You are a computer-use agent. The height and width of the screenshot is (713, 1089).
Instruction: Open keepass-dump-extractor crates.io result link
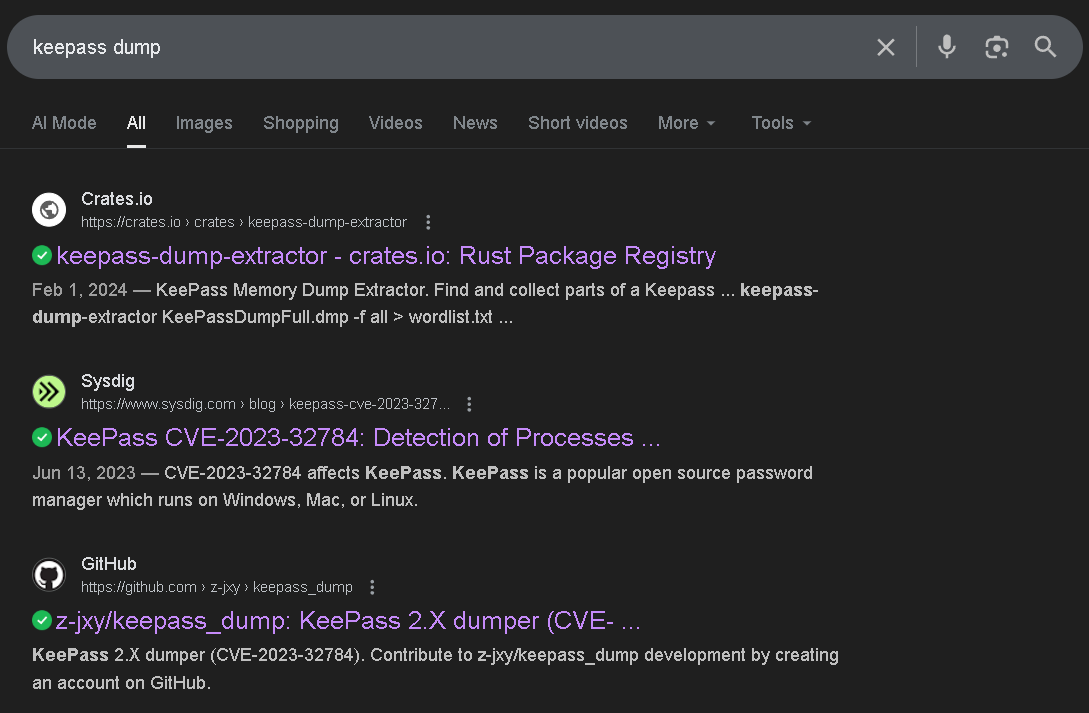pos(386,256)
